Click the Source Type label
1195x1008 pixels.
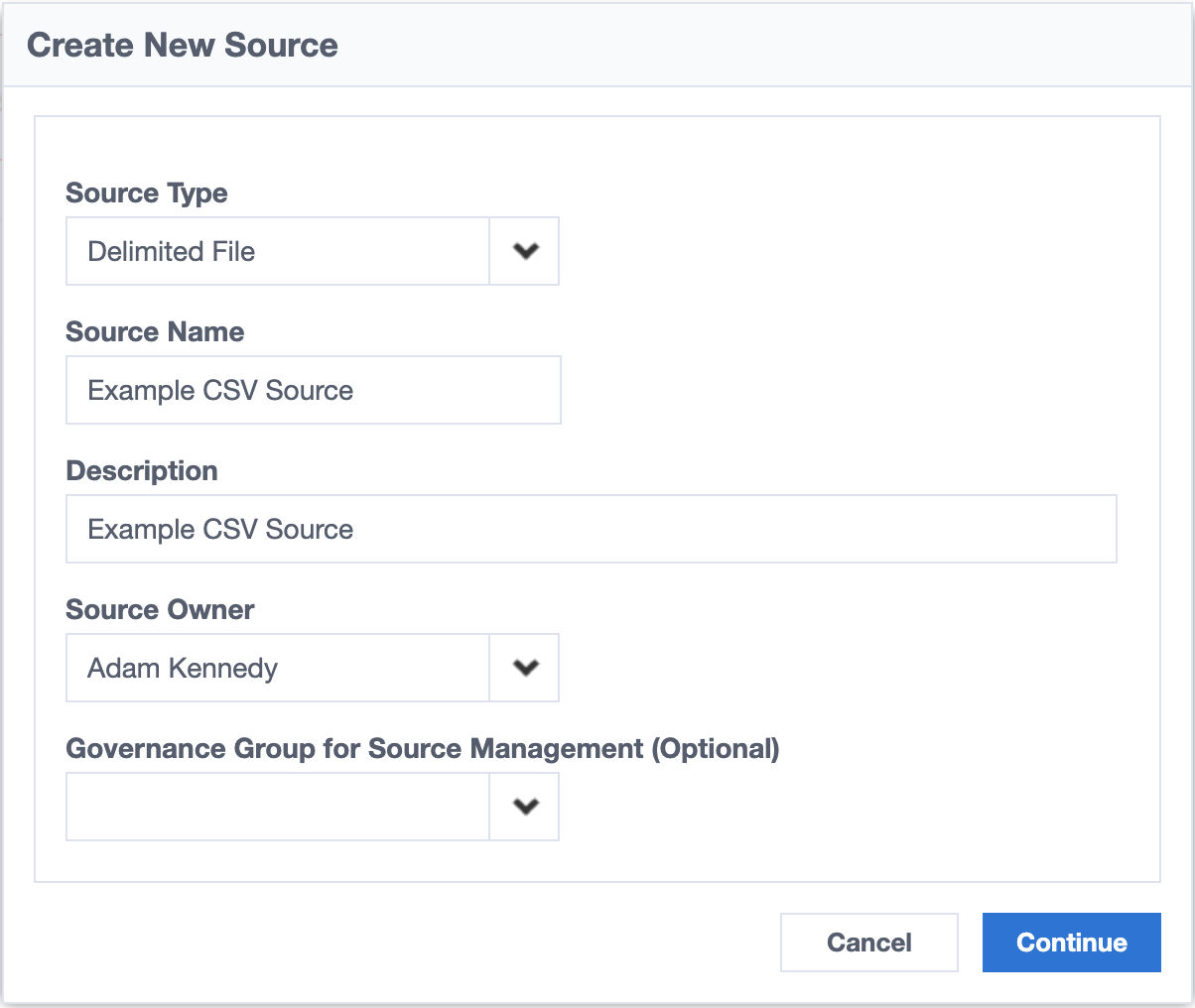click(x=146, y=193)
